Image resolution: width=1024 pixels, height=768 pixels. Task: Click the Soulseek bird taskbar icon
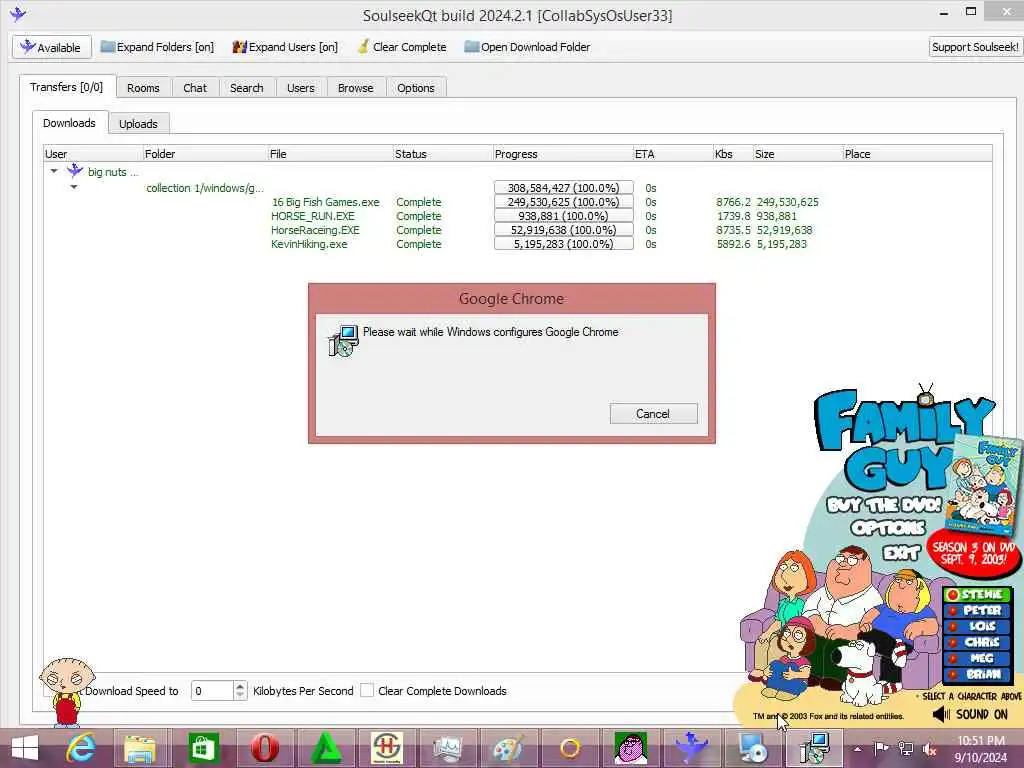(x=692, y=748)
